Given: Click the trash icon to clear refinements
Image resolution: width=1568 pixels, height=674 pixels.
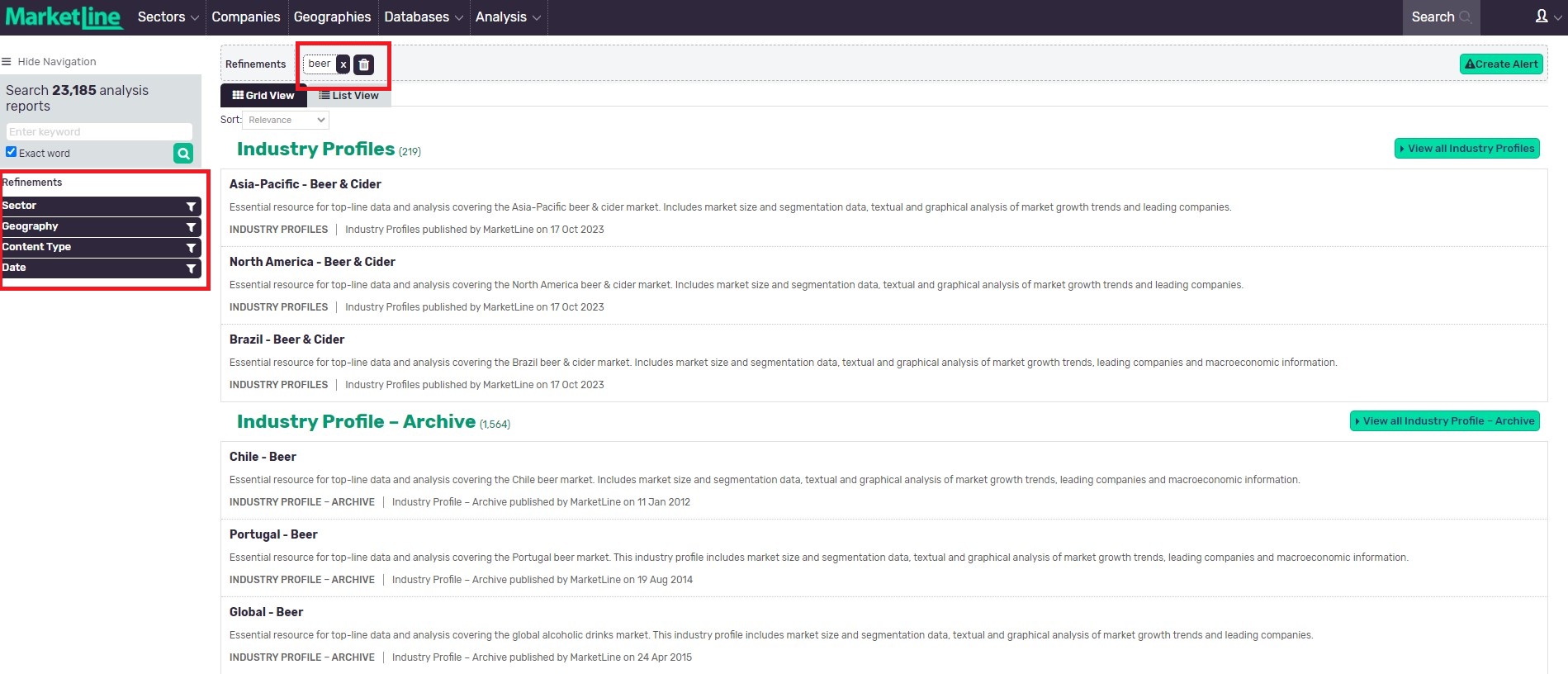Looking at the screenshot, I should click(364, 64).
